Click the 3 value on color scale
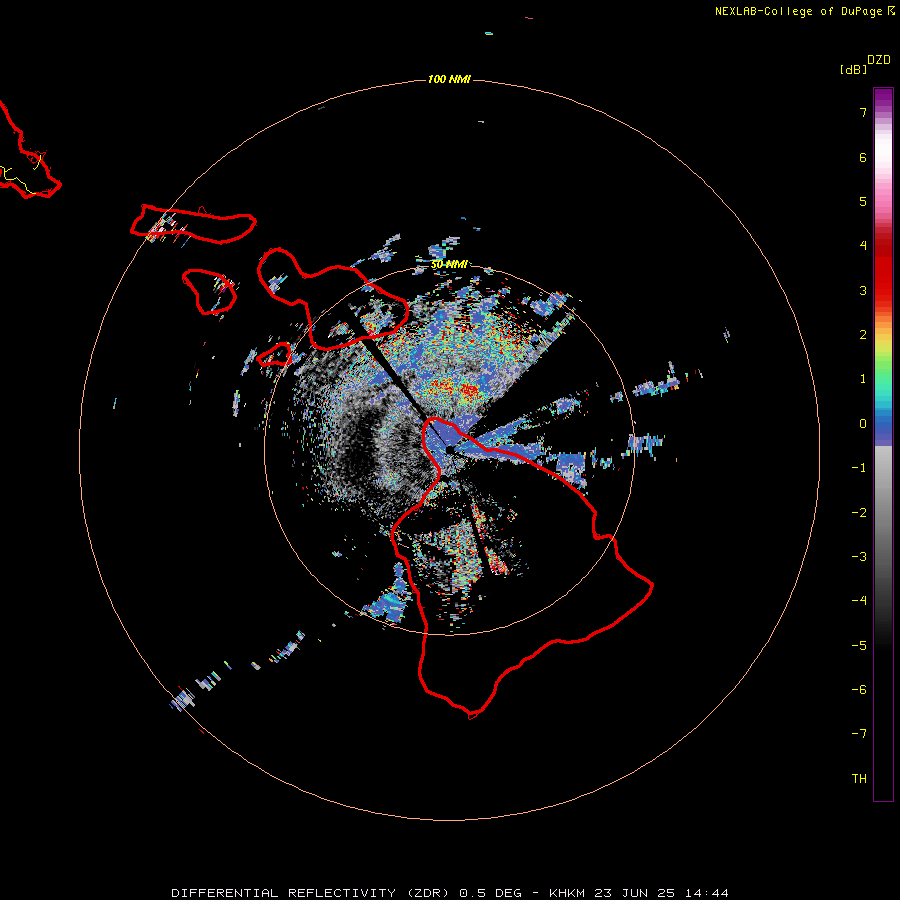900x900 pixels. [x=863, y=290]
